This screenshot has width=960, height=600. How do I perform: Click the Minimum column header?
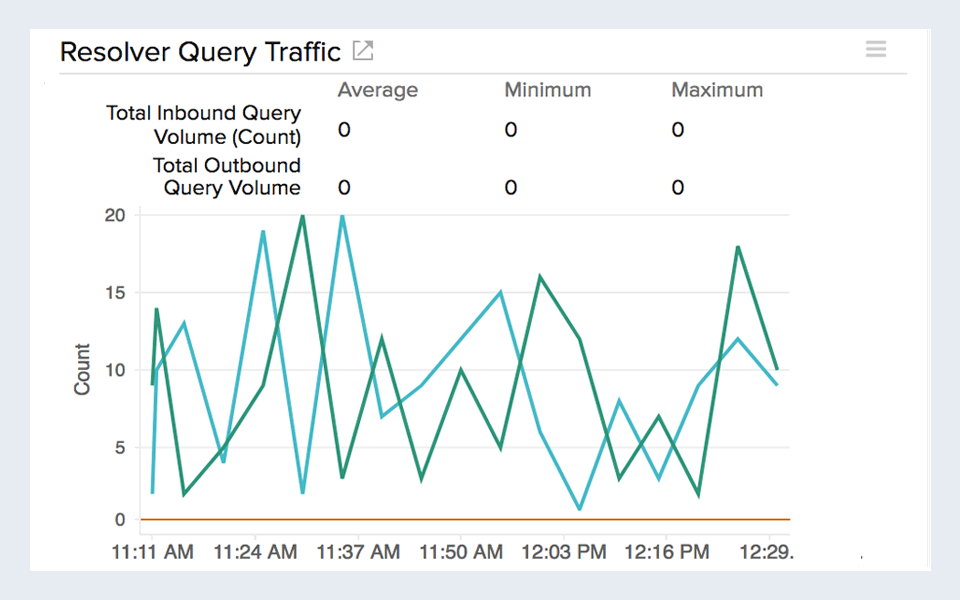coord(547,90)
